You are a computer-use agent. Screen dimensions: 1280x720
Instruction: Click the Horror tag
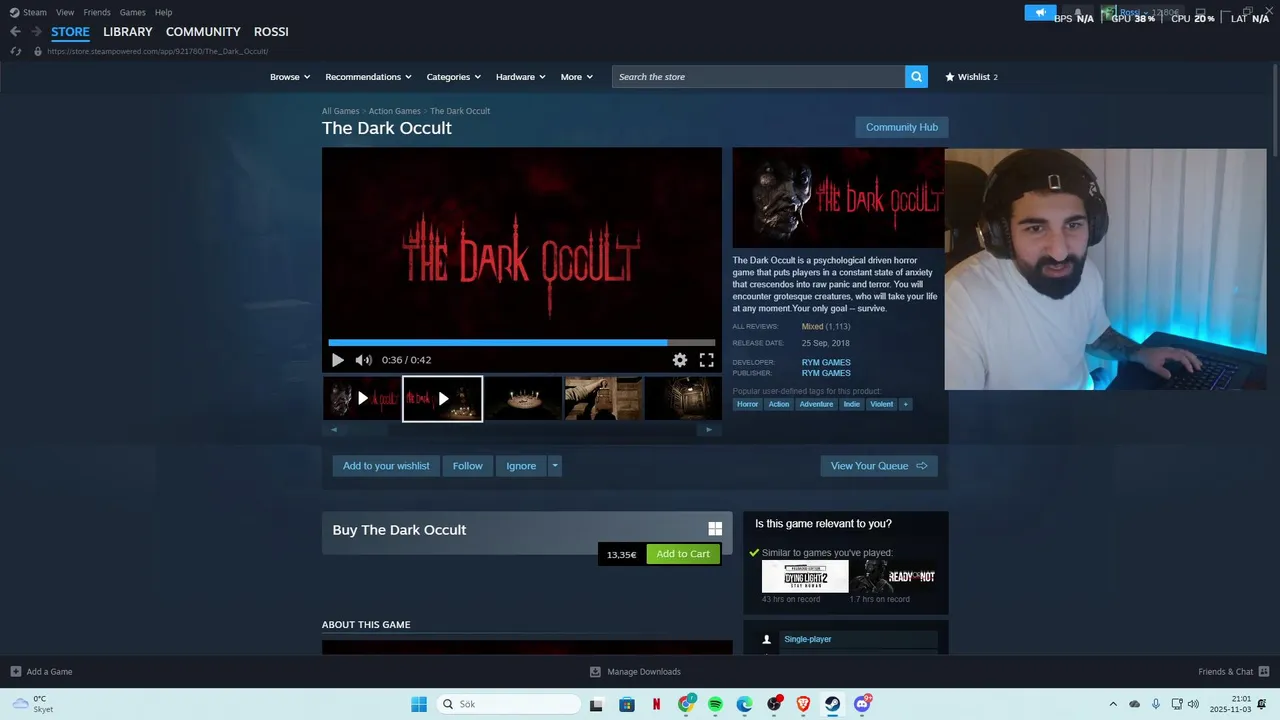click(x=748, y=404)
